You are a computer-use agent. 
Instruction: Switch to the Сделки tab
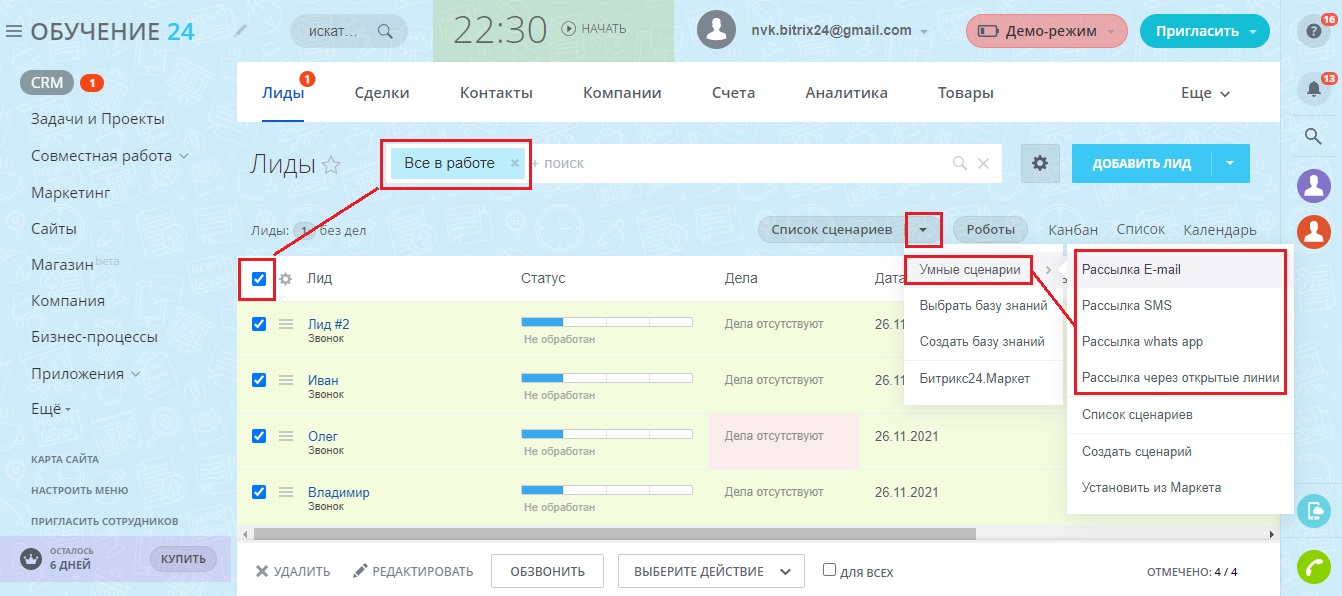coord(382,93)
